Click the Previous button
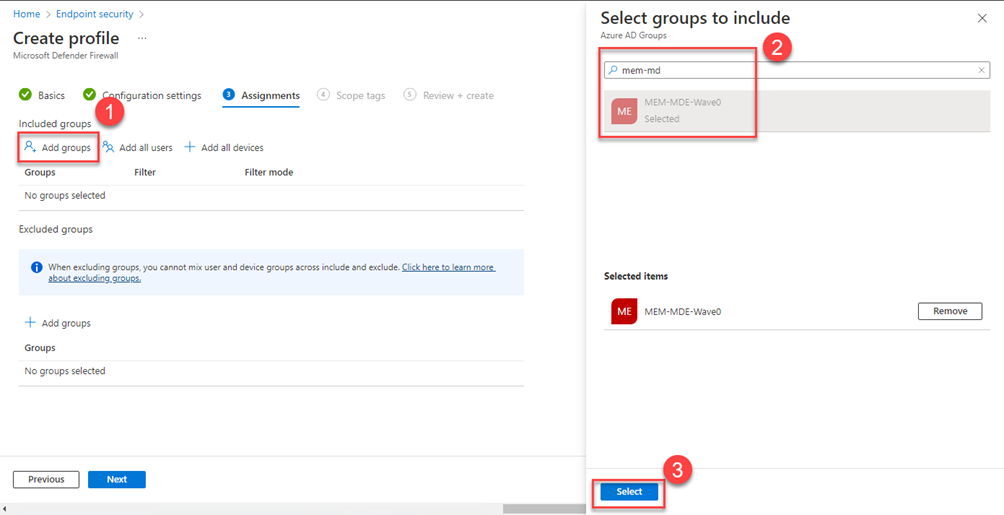 click(x=46, y=479)
